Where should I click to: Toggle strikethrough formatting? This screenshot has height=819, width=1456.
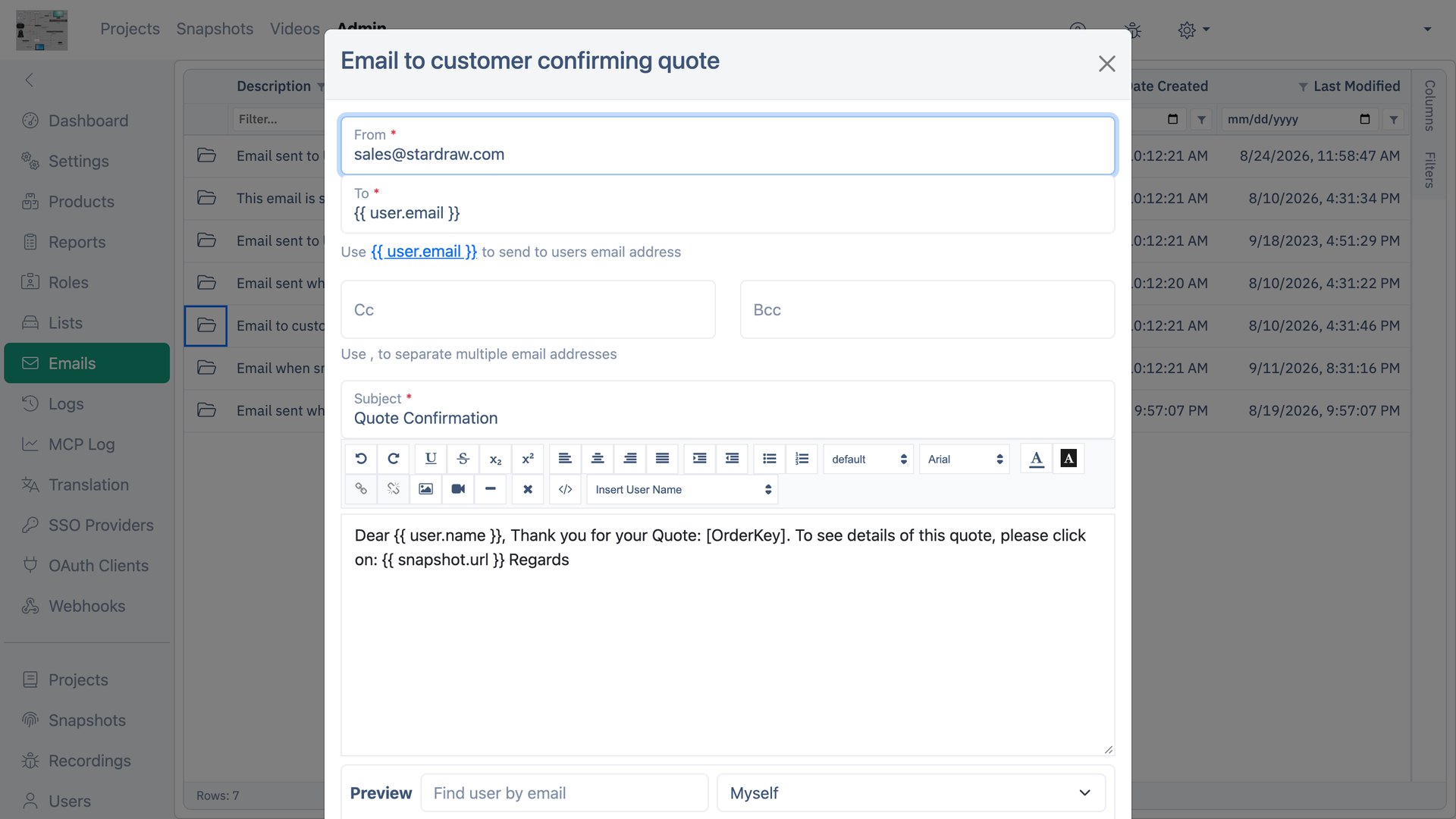point(463,459)
